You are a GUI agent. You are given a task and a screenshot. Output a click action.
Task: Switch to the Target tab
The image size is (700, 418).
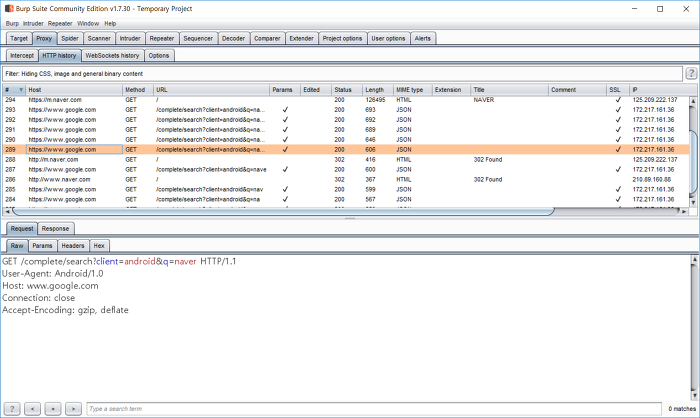(x=19, y=38)
